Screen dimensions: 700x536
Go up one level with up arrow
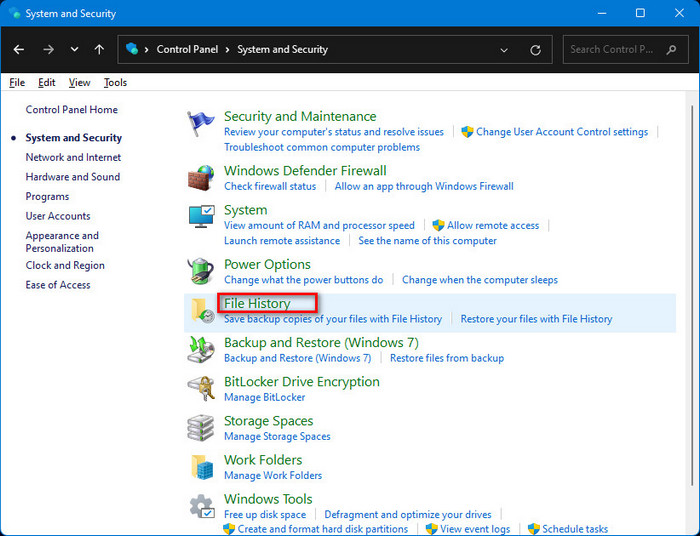coord(99,50)
